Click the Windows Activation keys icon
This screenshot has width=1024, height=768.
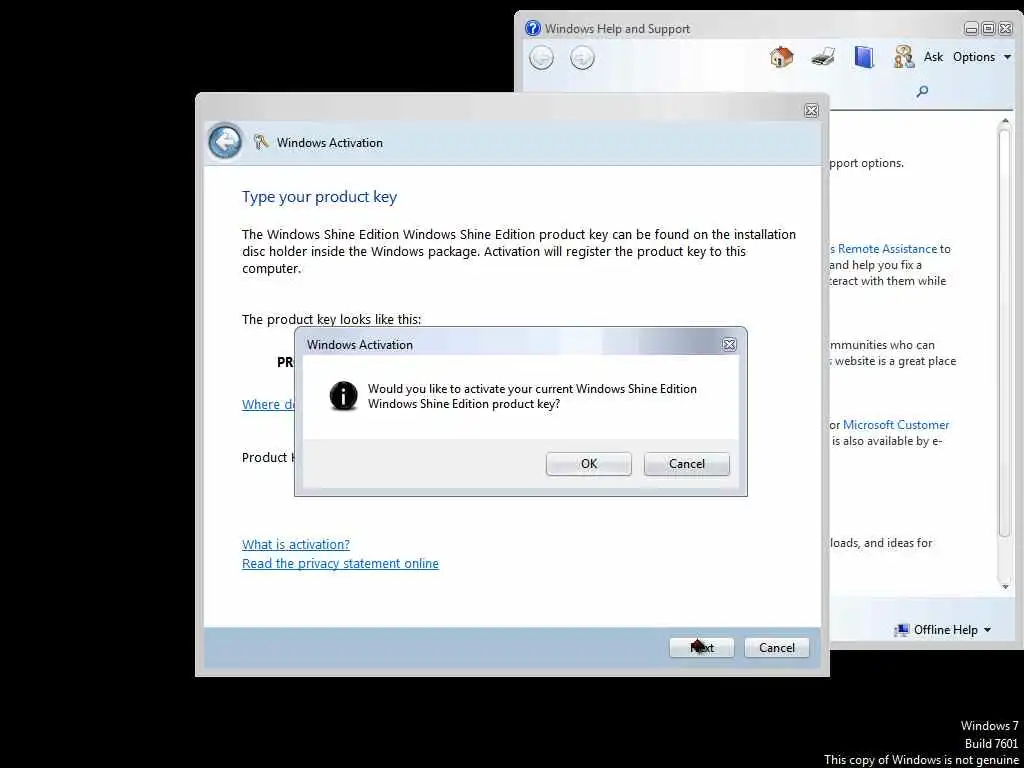point(261,142)
